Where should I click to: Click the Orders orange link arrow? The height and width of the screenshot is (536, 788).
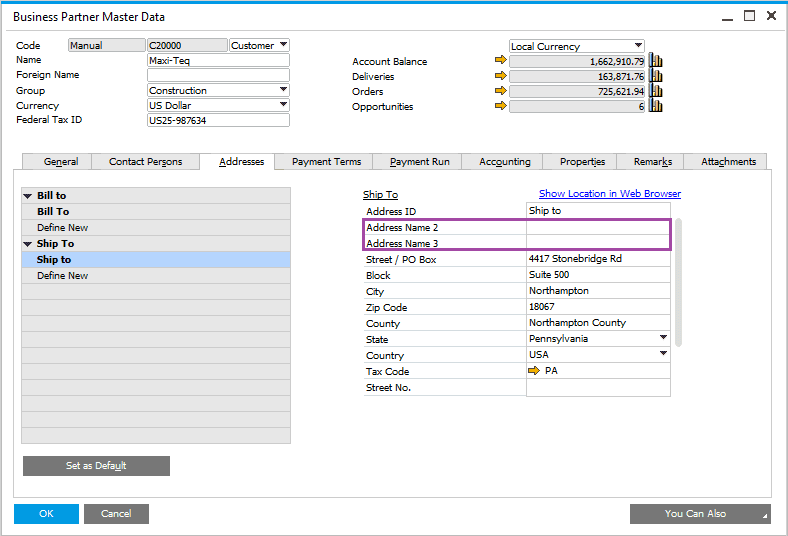(501, 91)
